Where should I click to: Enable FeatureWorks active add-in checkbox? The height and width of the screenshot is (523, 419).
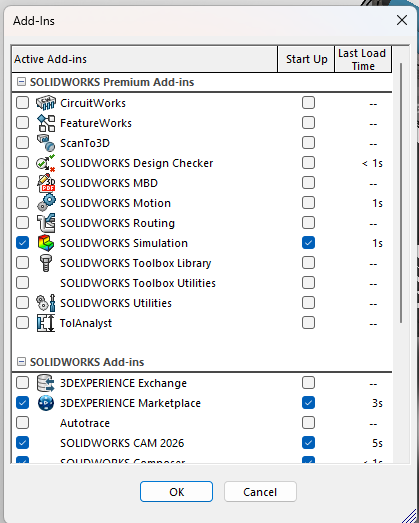[x=22, y=123]
